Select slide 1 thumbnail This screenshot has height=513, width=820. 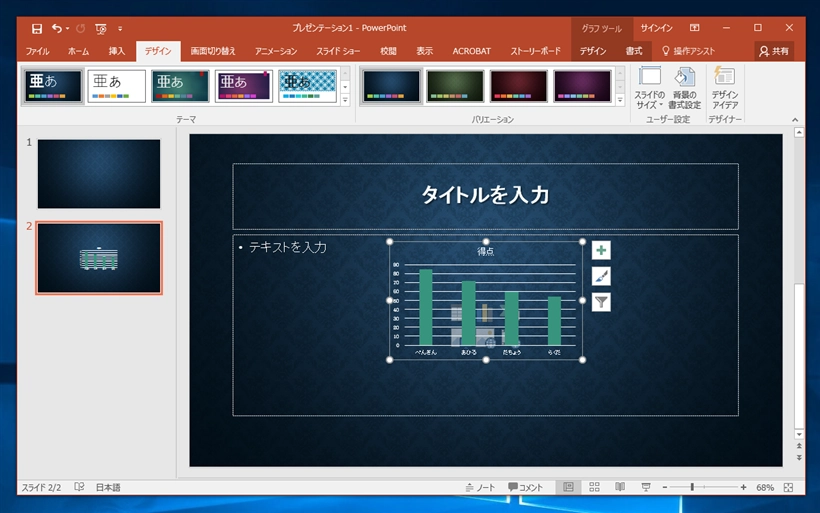[x=99, y=174]
